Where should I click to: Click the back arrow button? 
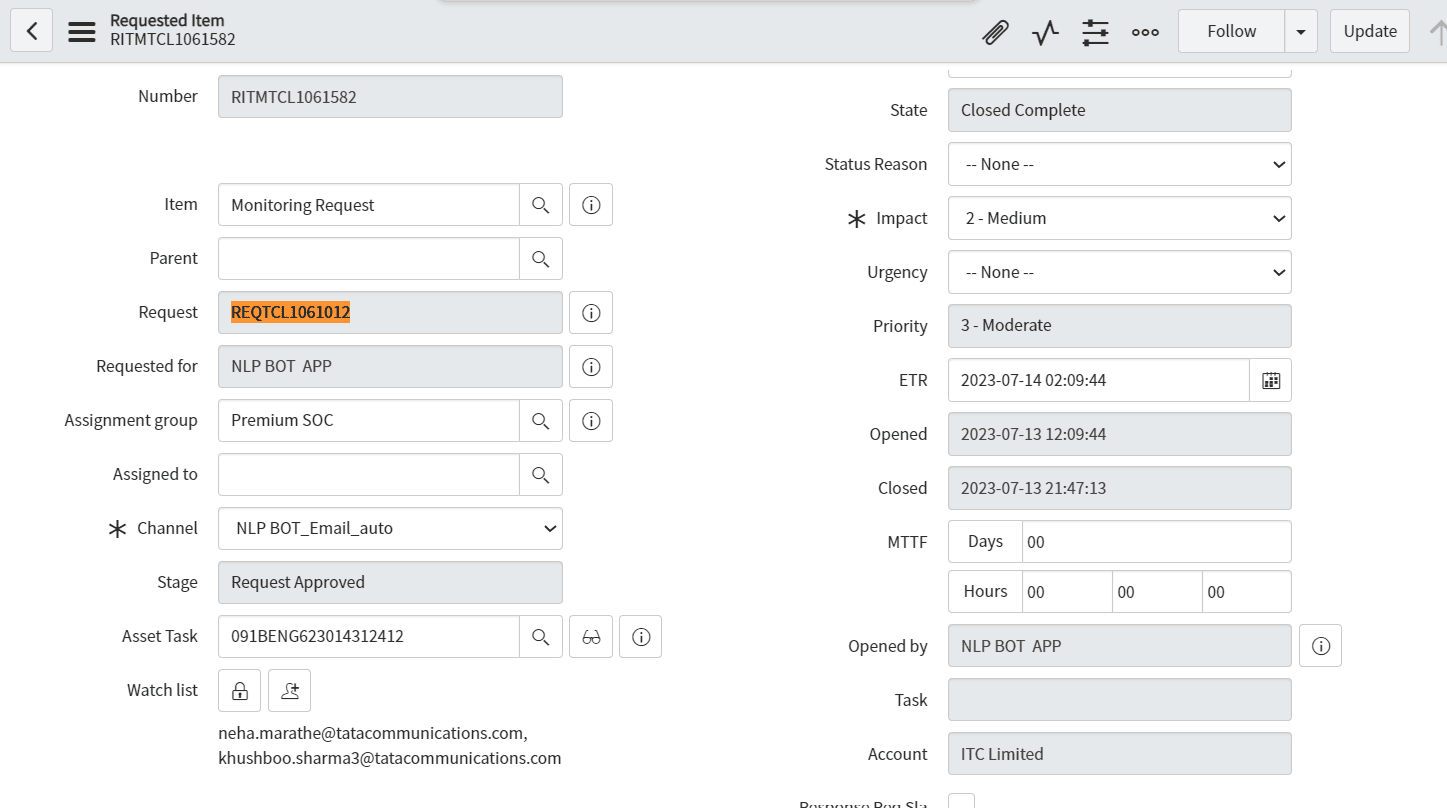coord(31,31)
